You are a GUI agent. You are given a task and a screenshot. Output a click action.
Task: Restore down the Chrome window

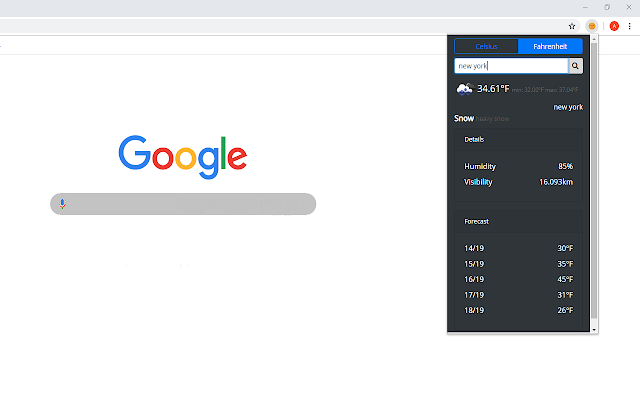click(607, 7)
